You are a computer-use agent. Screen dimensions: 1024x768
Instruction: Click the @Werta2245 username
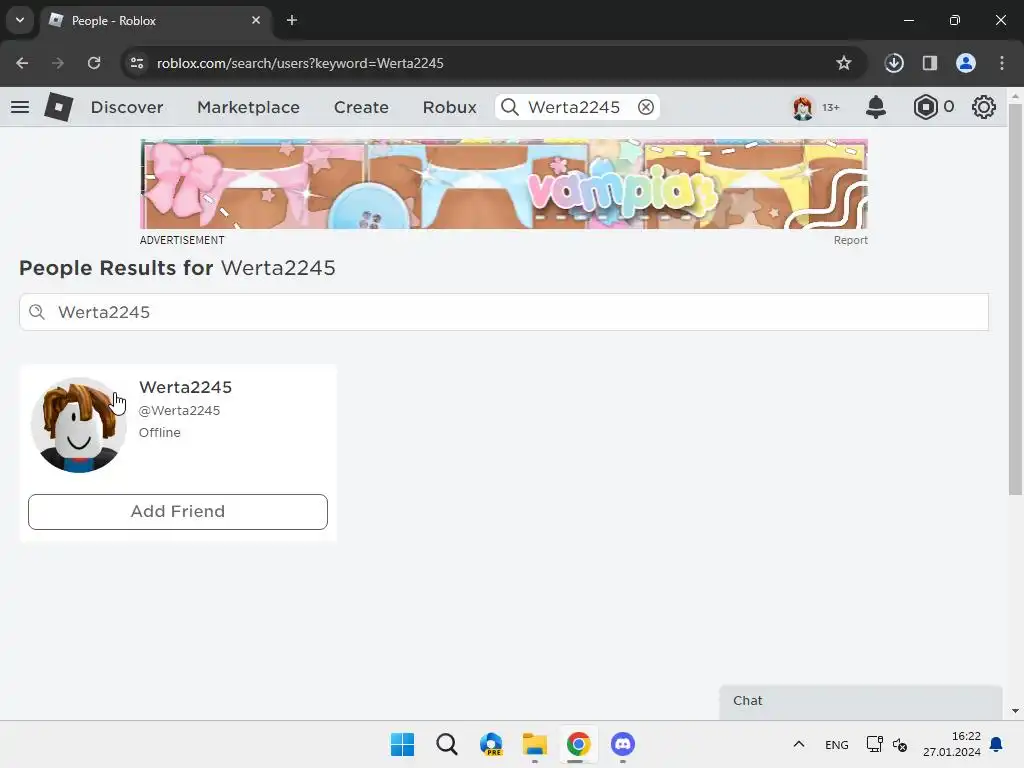[180, 411]
